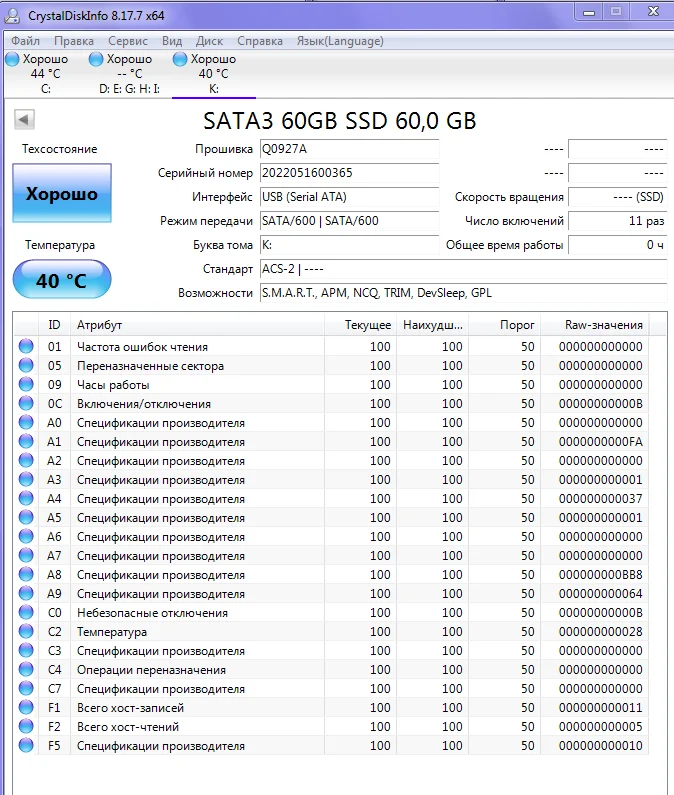Select the Всего хост-записей row
Screen dimensions: 674x795
(x=331, y=707)
